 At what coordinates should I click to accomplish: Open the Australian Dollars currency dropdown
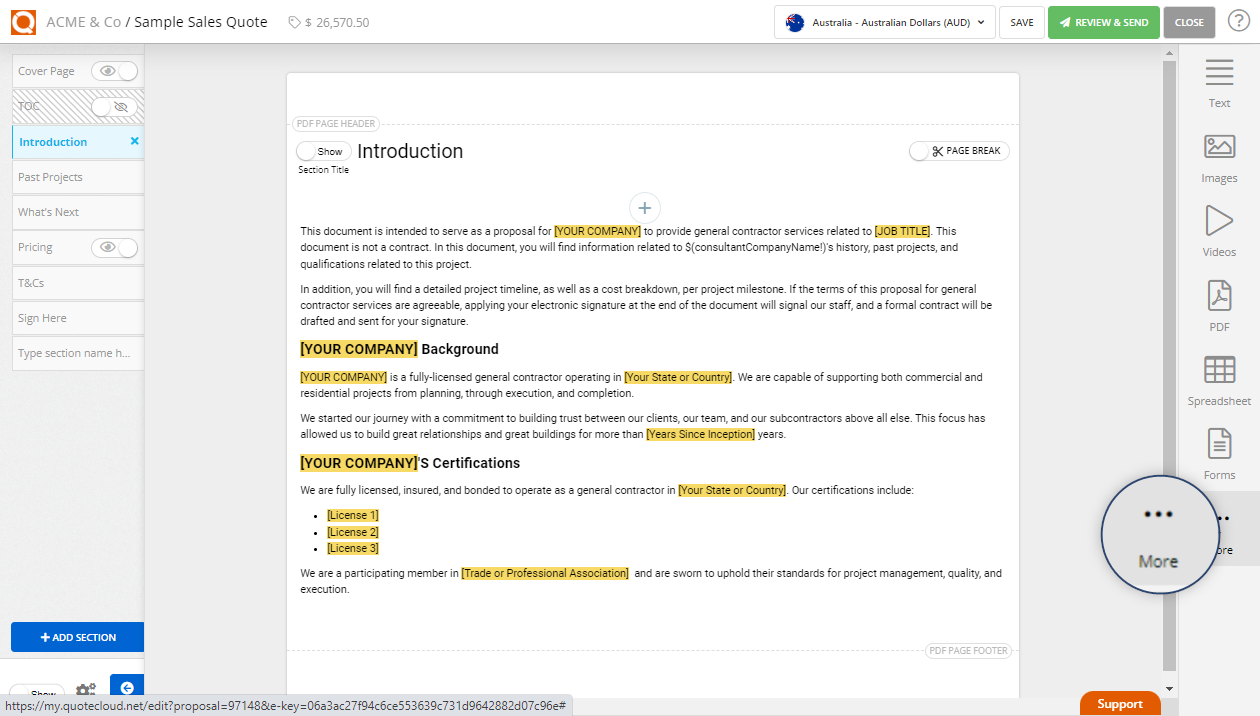883,21
